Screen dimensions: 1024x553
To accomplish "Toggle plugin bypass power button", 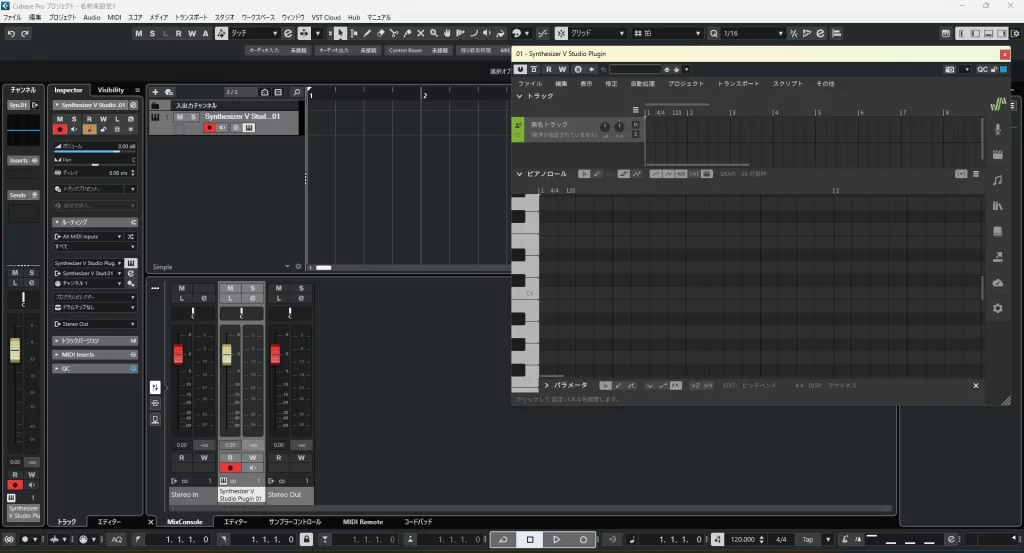I will click(x=520, y=69).
